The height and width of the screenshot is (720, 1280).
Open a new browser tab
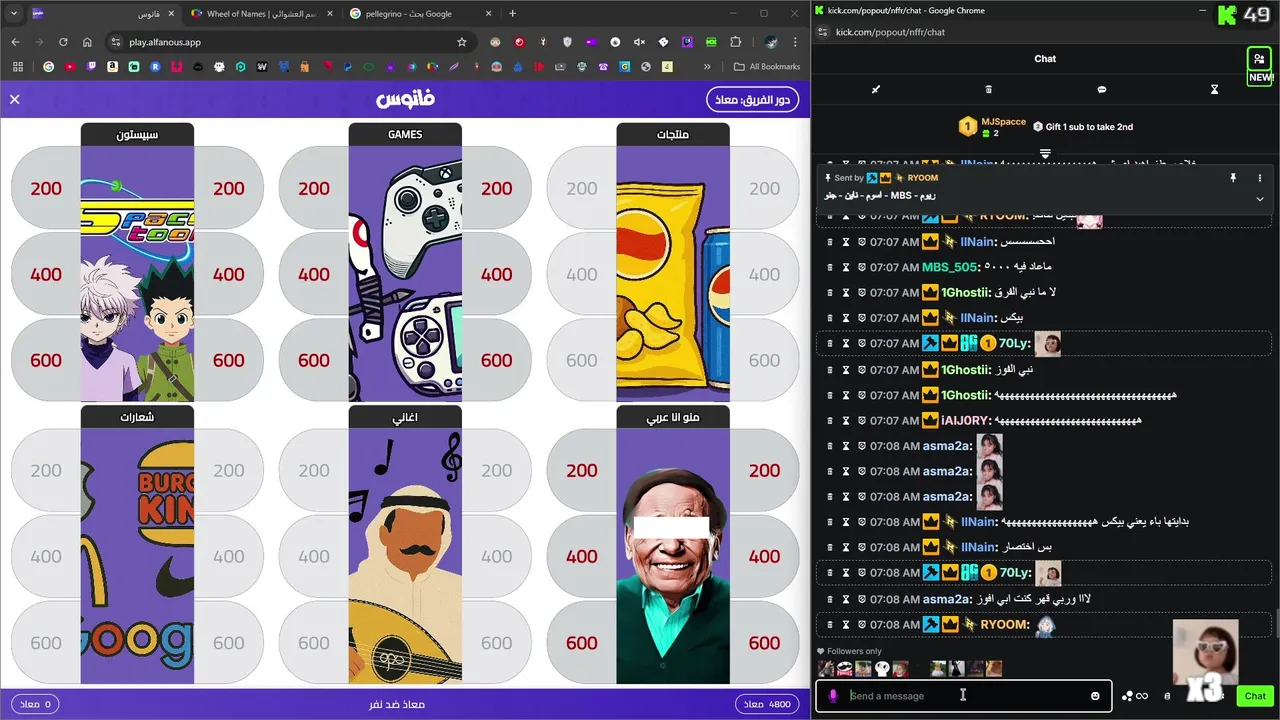coord(513,13)
